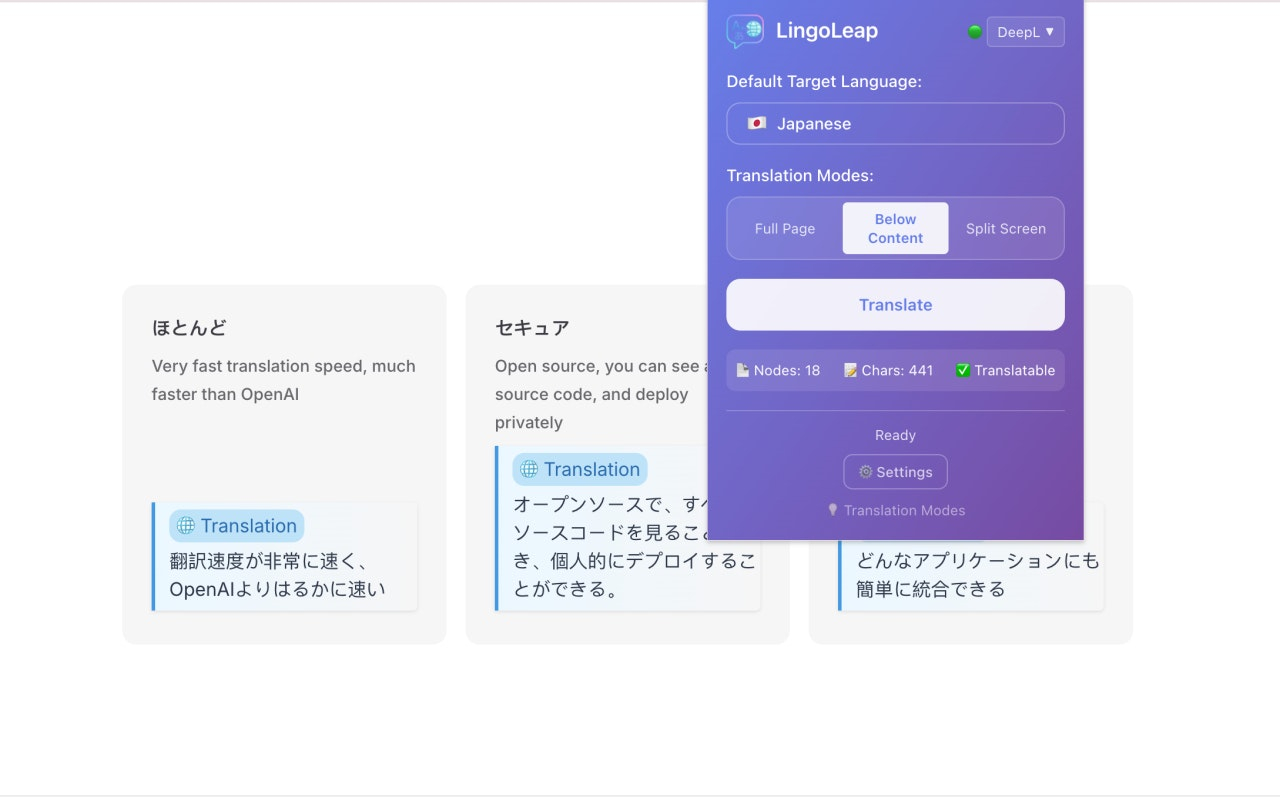Viewport: 1280px width, 800px height.
Task: Select the Below Content translation mode
Action: tap(895, 228)
